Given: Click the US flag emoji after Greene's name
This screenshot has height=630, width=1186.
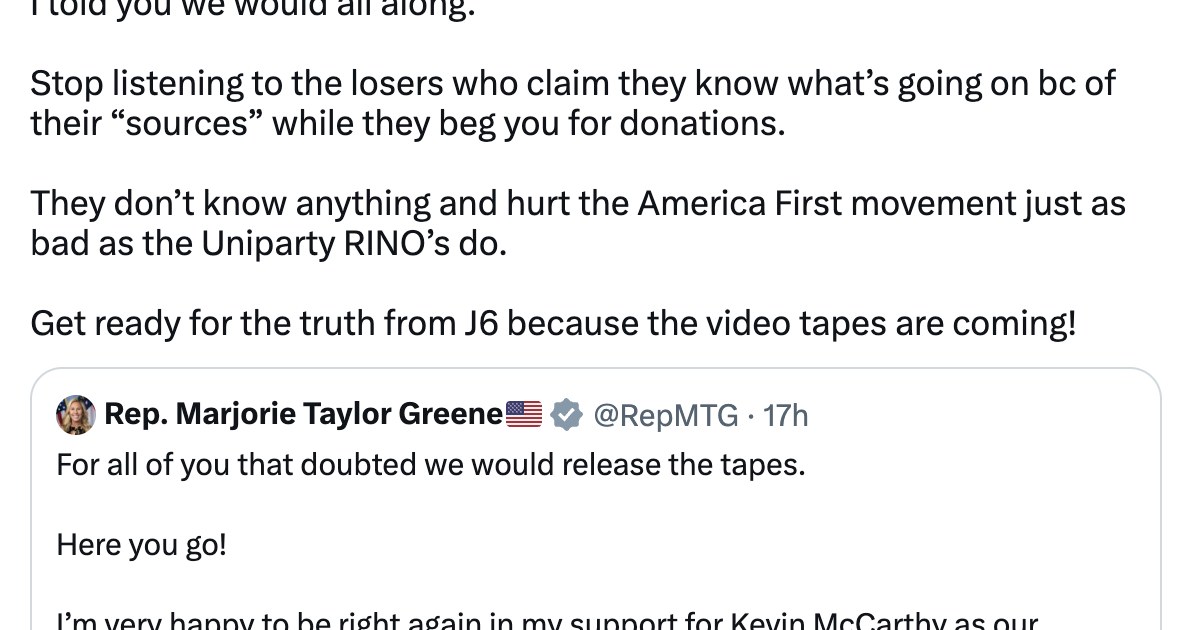Looking at the screenshot, I should (x=524, y=414).
